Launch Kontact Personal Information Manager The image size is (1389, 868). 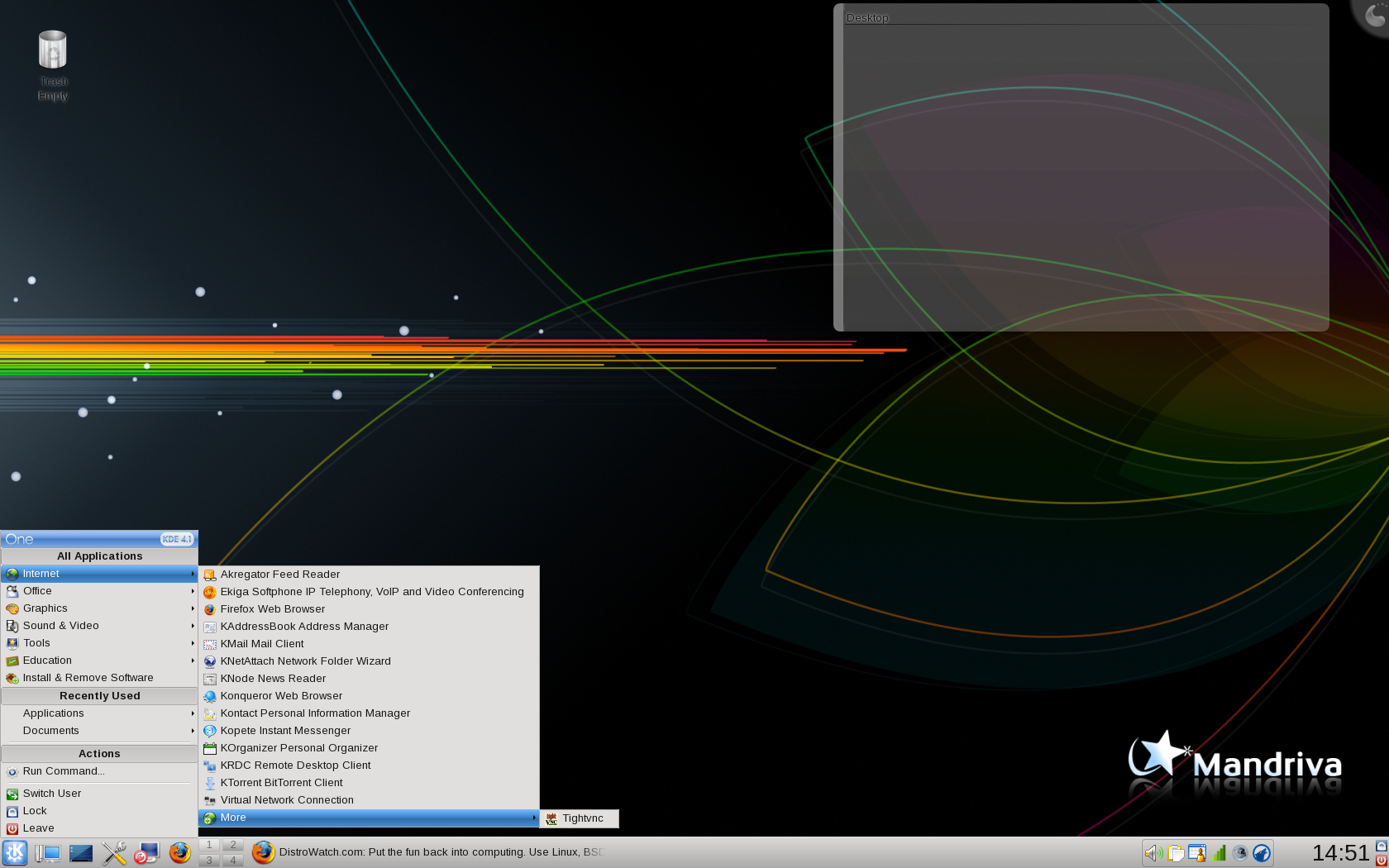coord(369,713)
